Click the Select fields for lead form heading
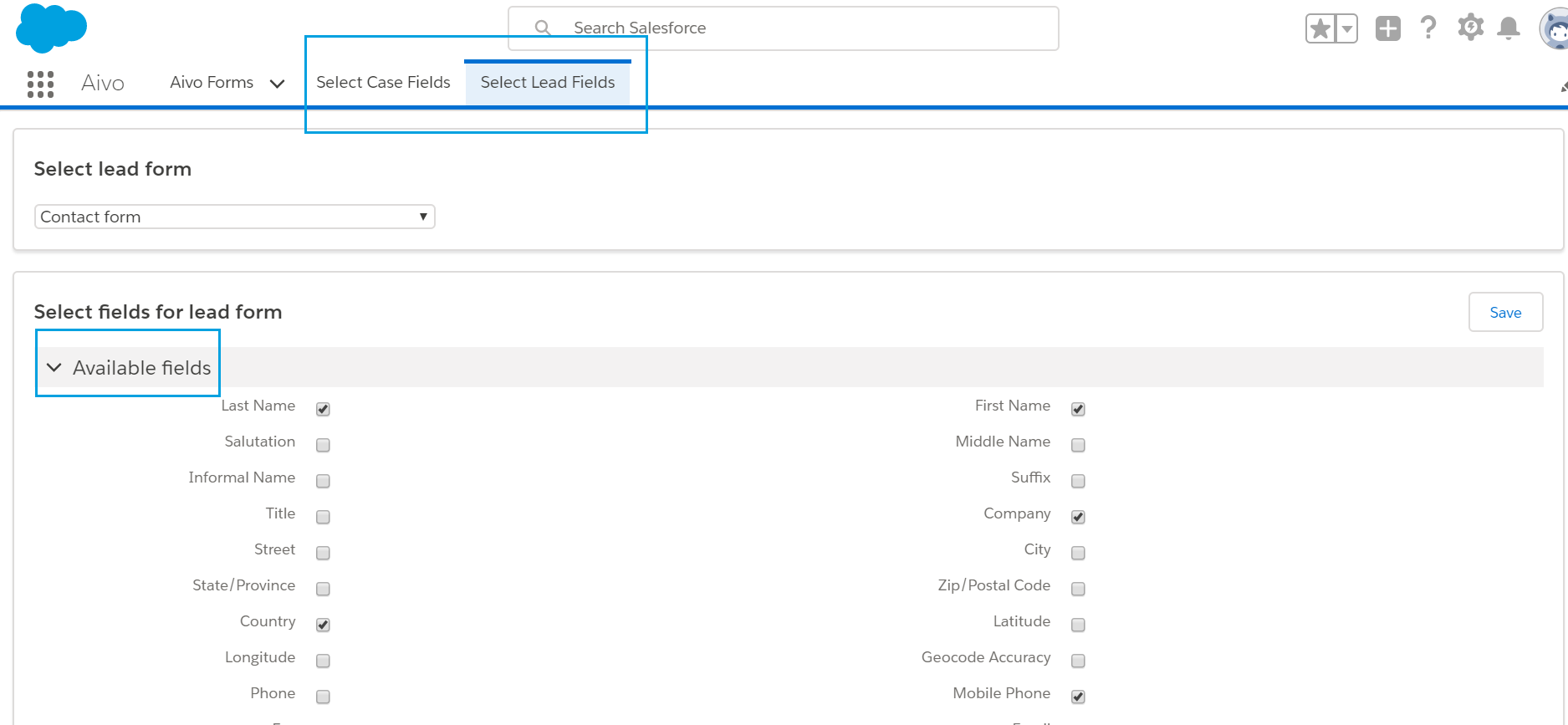The image size is (1568, 725). point(158,312)
